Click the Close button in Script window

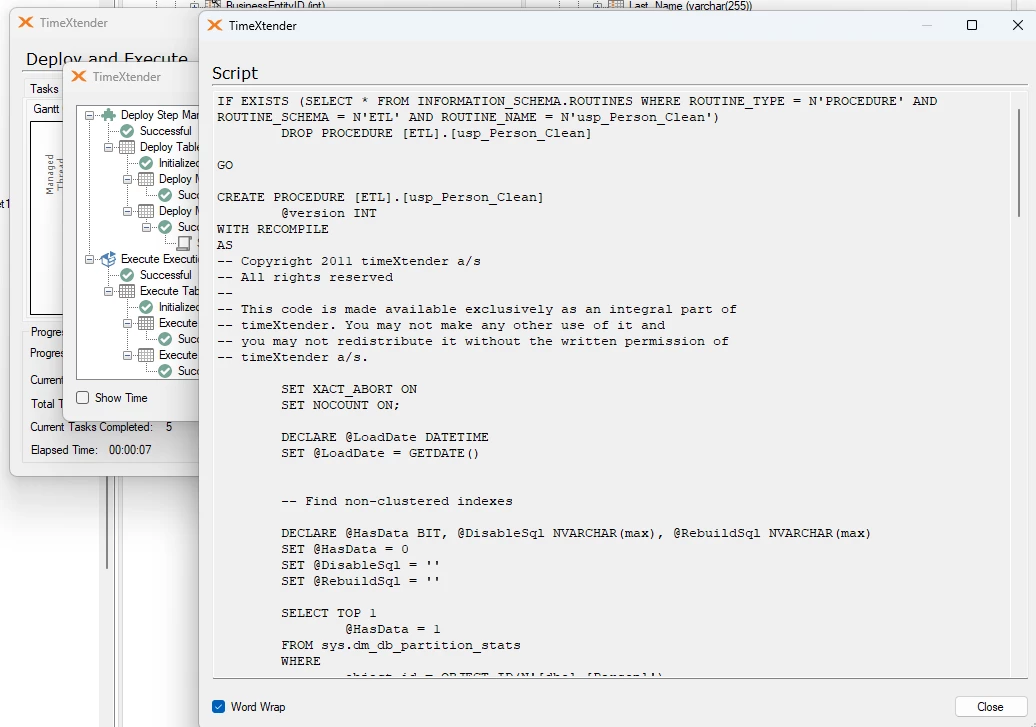click(990, 707)
